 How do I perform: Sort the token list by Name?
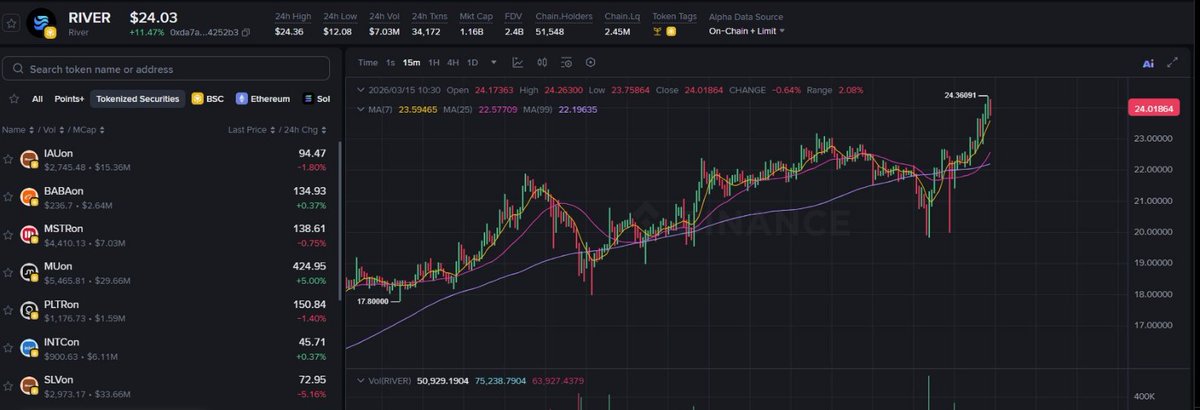[x=17, y=130]
